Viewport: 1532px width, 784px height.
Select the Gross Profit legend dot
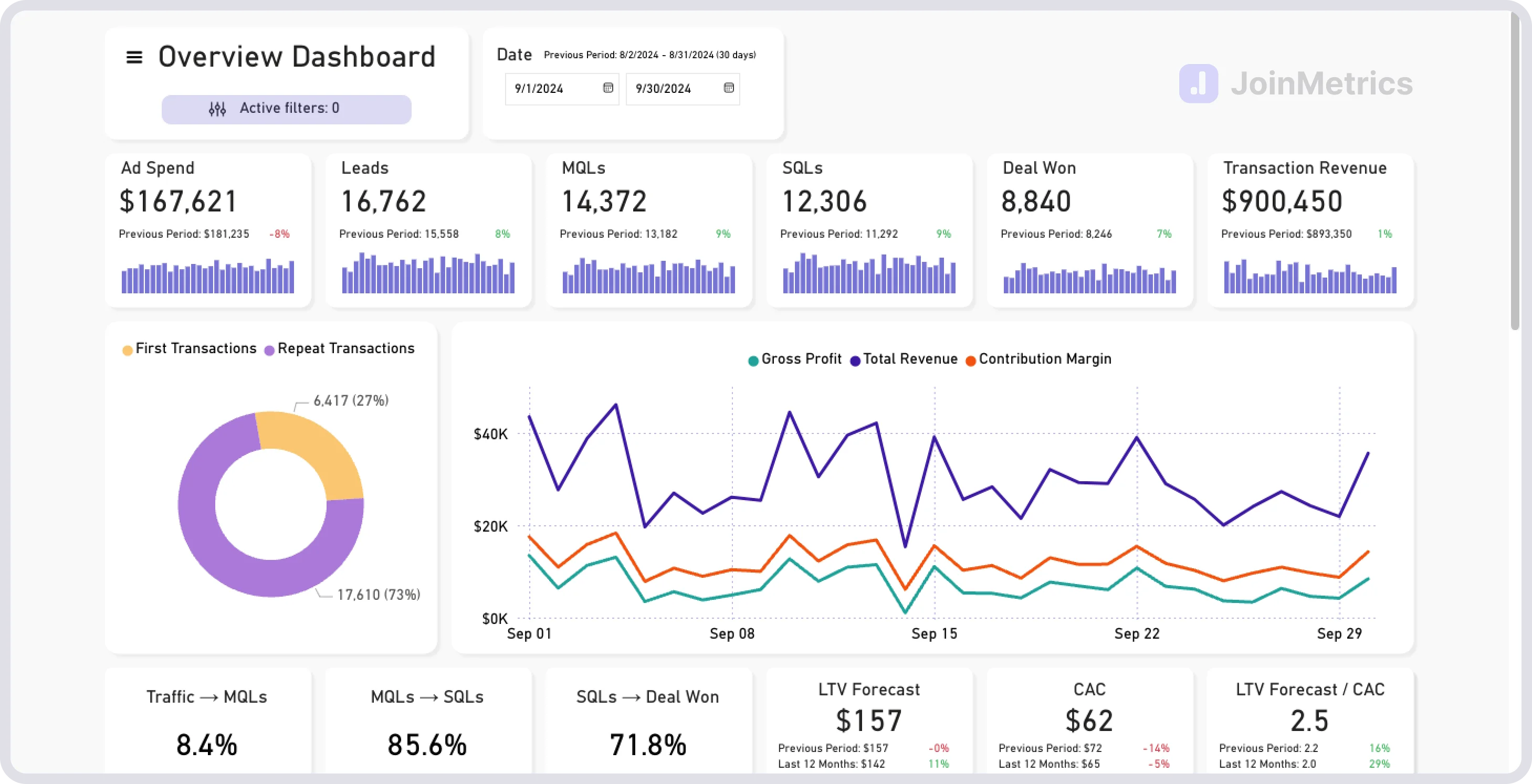[754, 359]
